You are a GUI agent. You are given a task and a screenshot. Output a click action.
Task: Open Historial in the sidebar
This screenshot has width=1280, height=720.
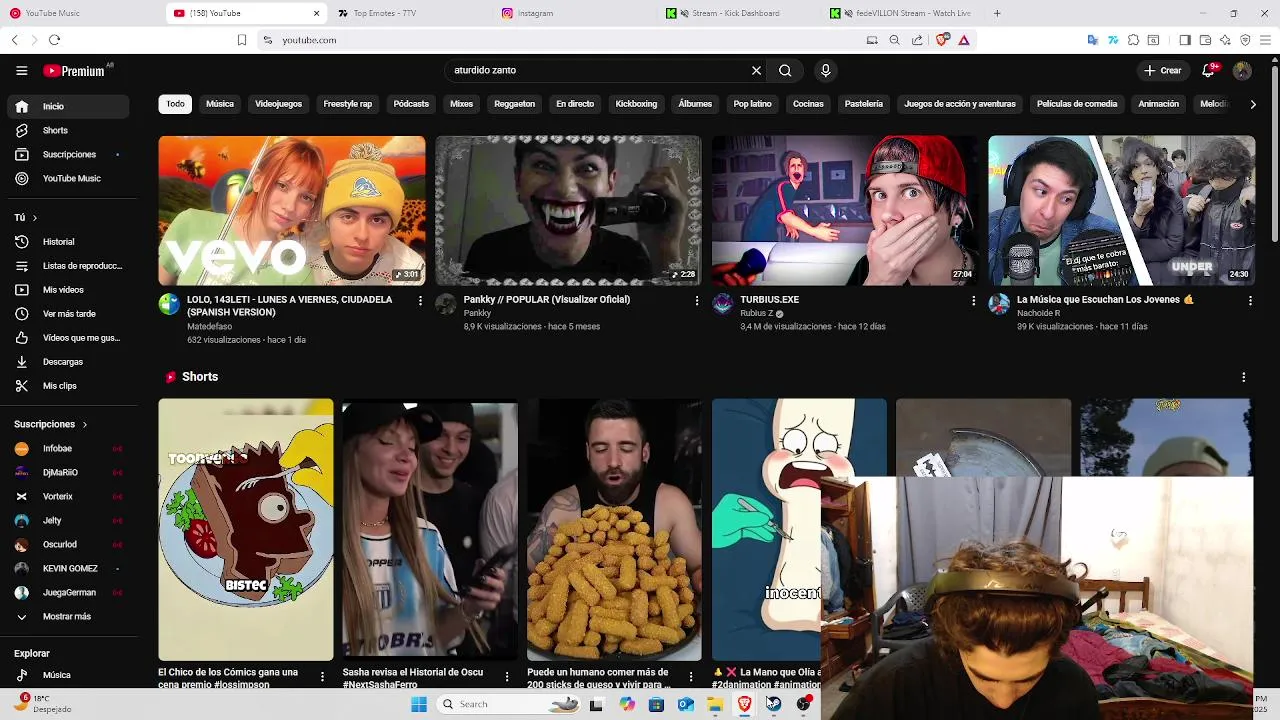[68, 242]
